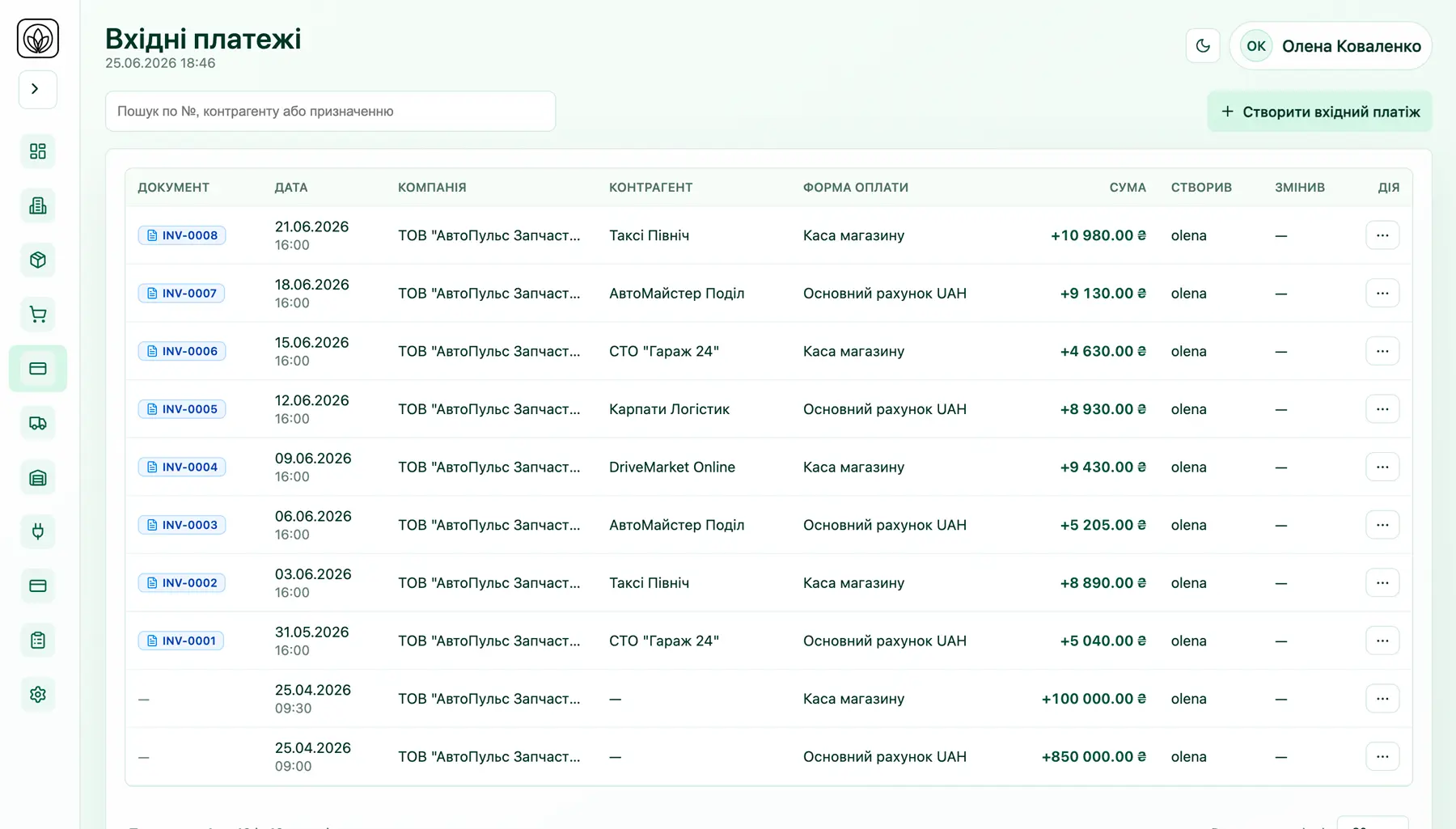Open the dashboard grid icon in sidebar
The width and height of the screenshot is (1456, 829).
coord(38,151)
